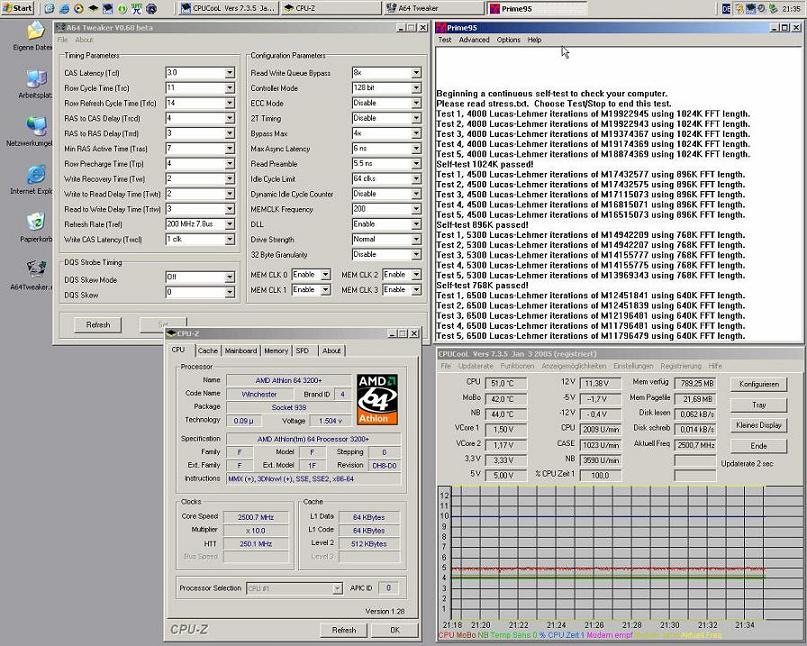Click the Ende button in CPUCool

tap(759, 446)
